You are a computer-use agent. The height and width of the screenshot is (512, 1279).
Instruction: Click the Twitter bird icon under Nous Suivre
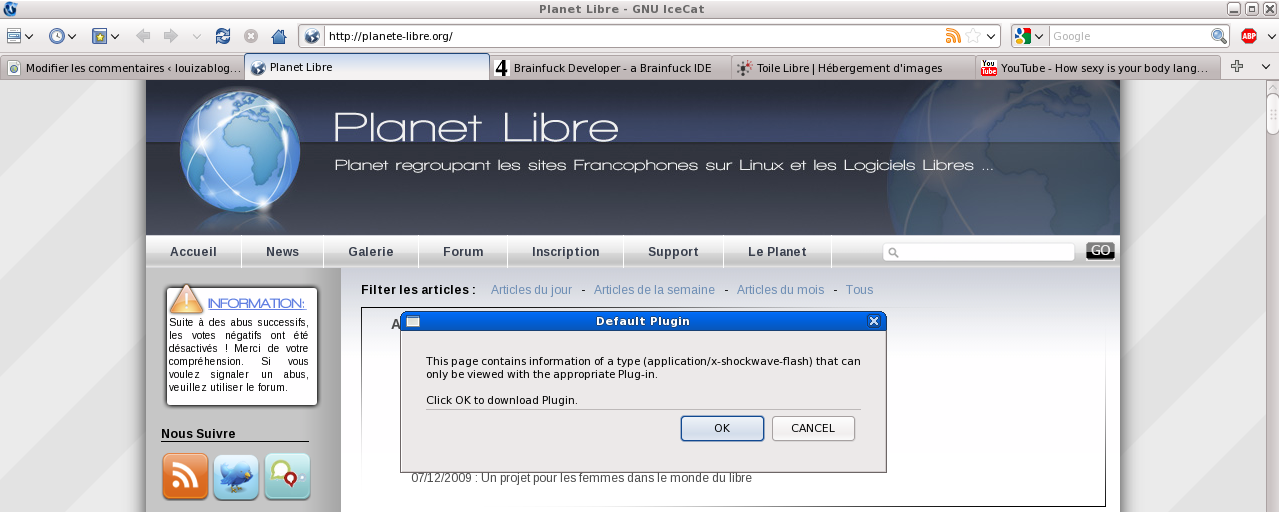(236, 477)
